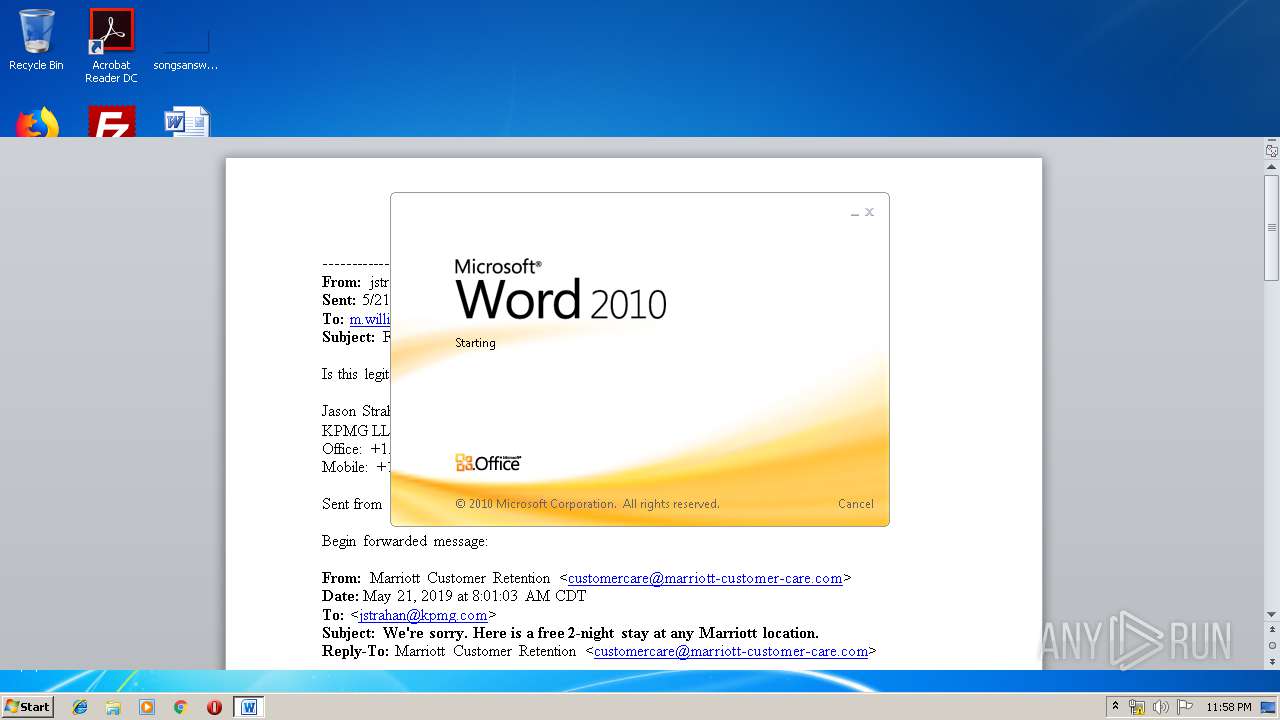Click the Subject line about Marriott stay
This screenshot has width=1280, height=720.
coord(570,633)
